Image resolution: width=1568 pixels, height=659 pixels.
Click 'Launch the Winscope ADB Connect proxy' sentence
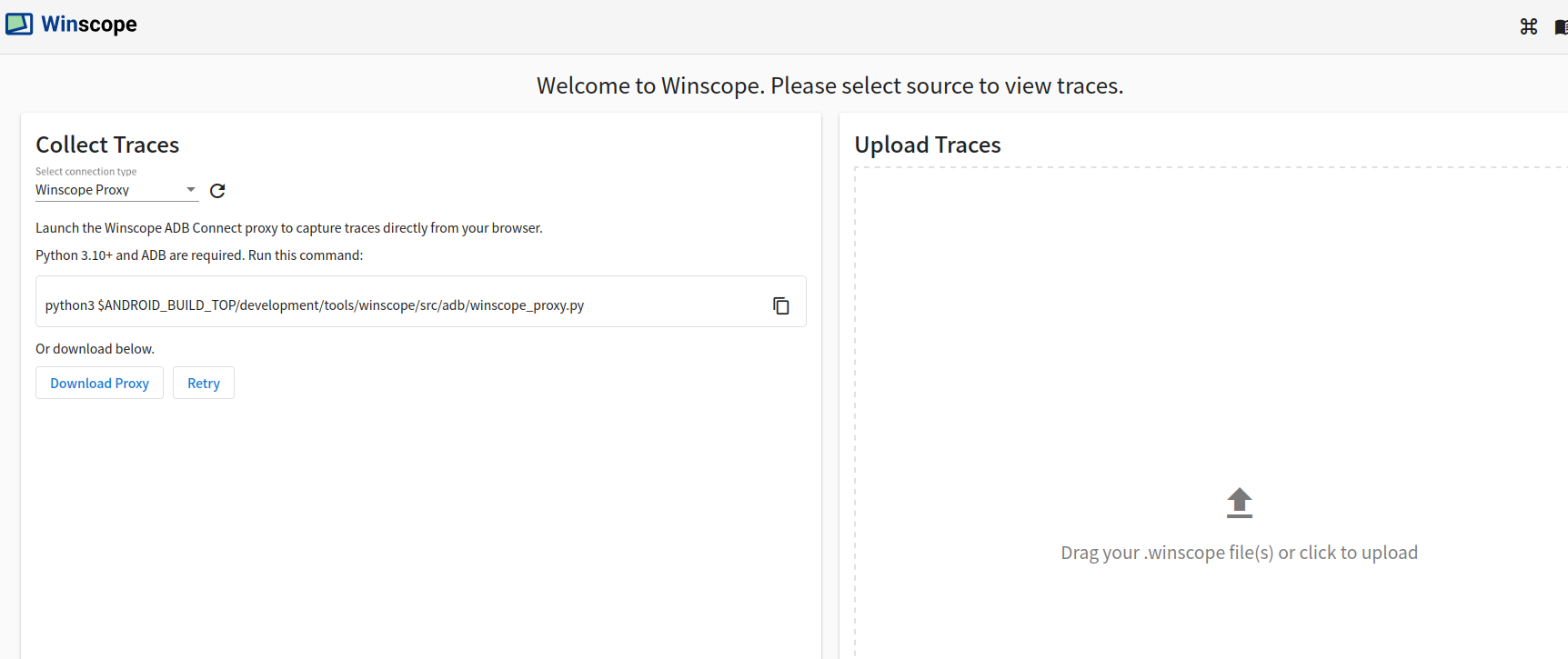pos(289,228)
